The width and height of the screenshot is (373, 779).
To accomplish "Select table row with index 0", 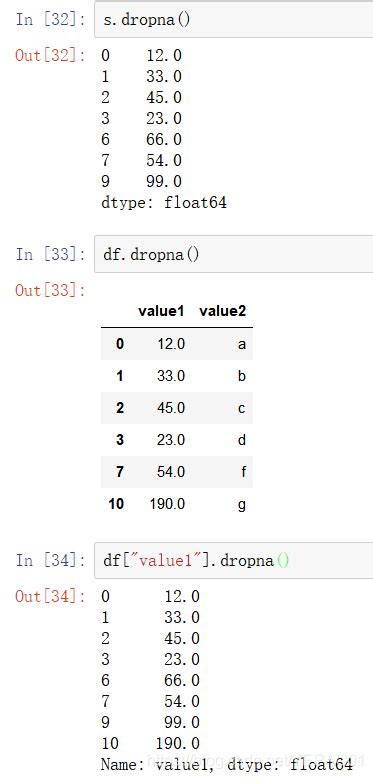I will (x=177, y=344).
